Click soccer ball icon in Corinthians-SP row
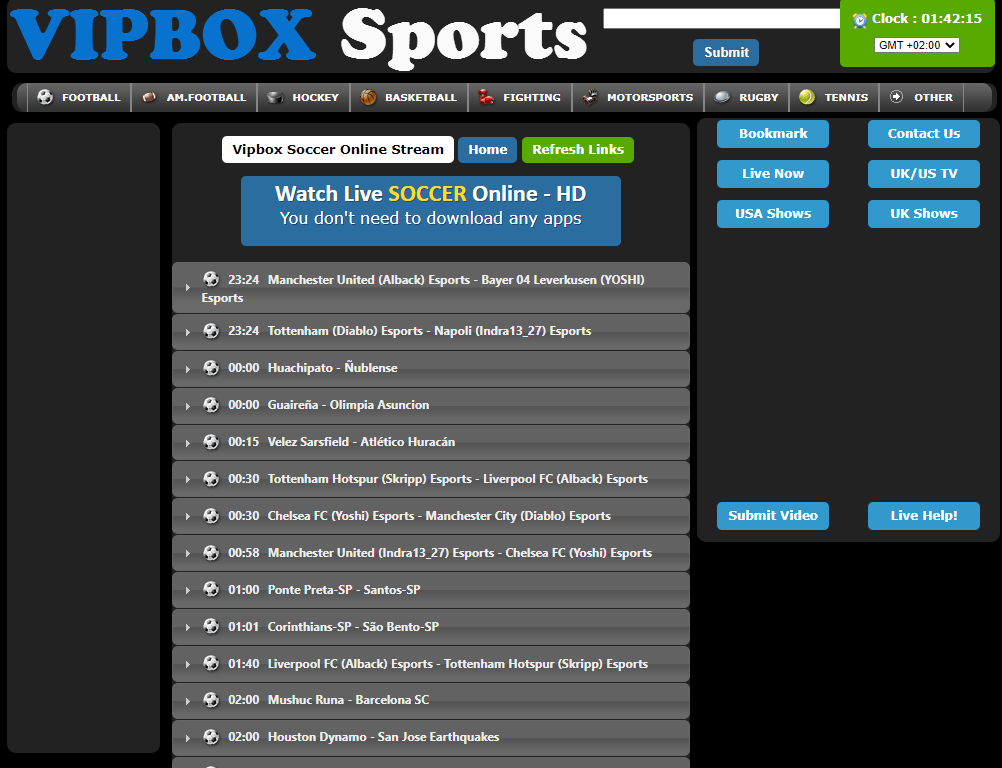Screen dimensions: 1002x768 click(211, 626)
